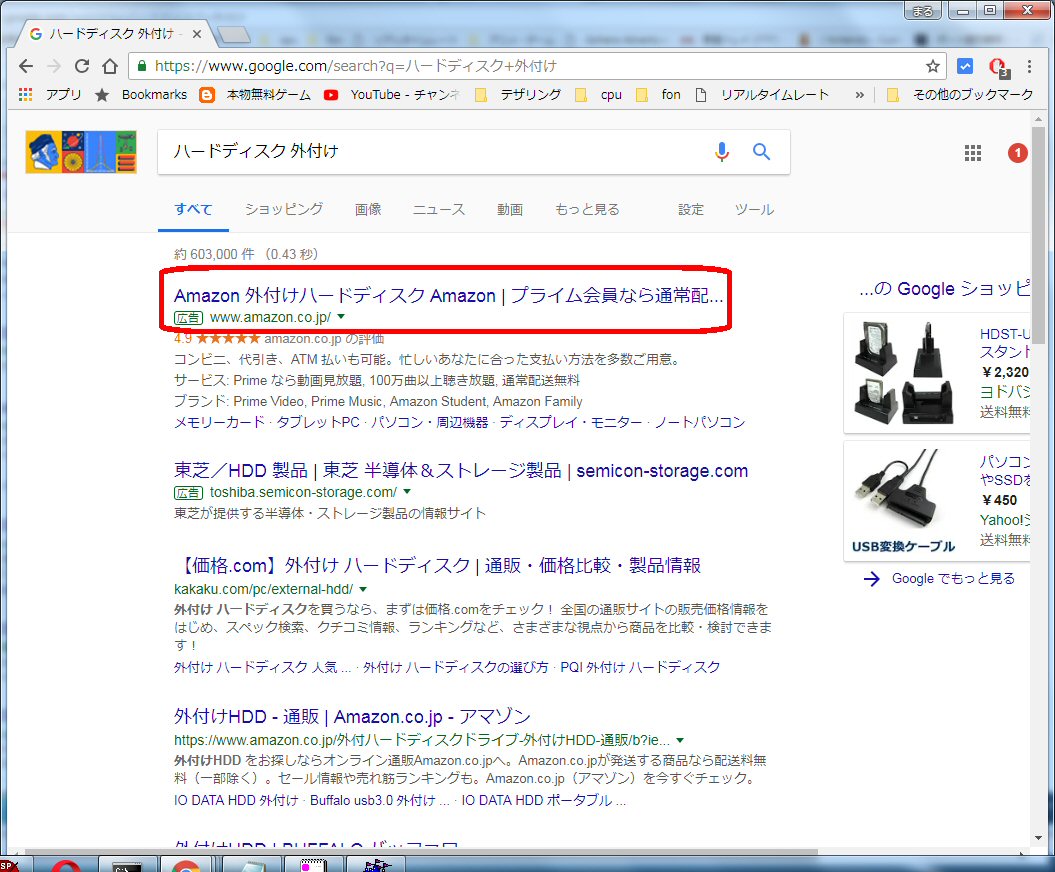Open the fon bookmark folder

coord(658,95)
